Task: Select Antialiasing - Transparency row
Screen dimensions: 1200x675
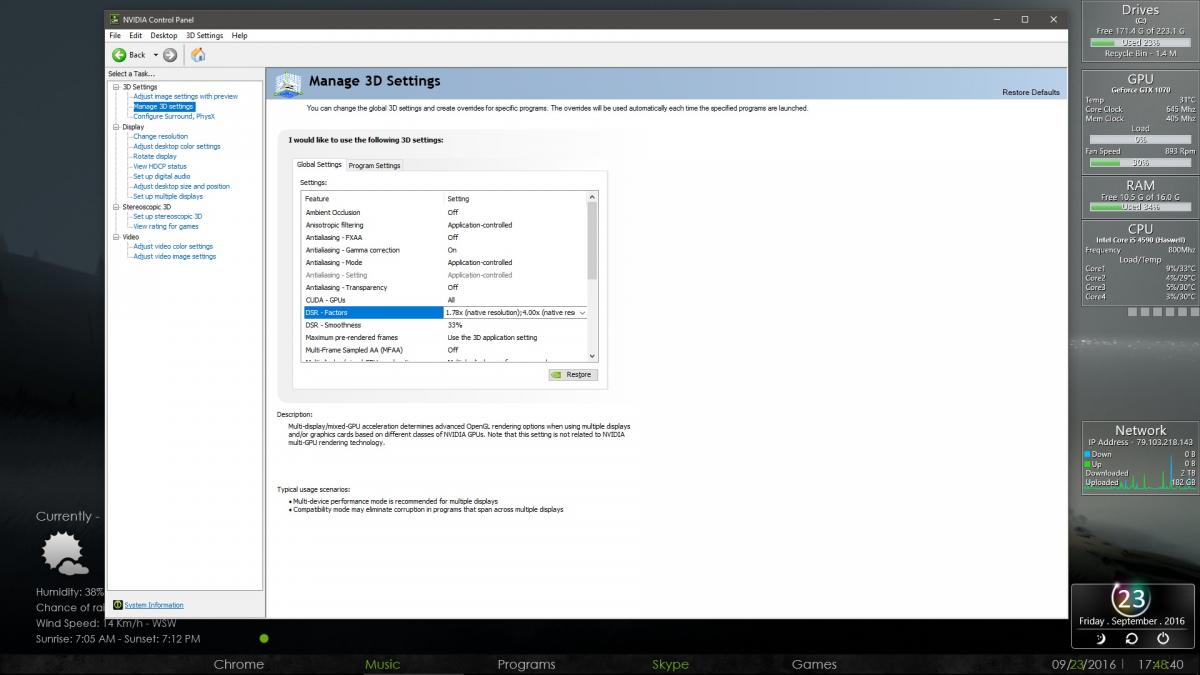Action: point(444,288)
